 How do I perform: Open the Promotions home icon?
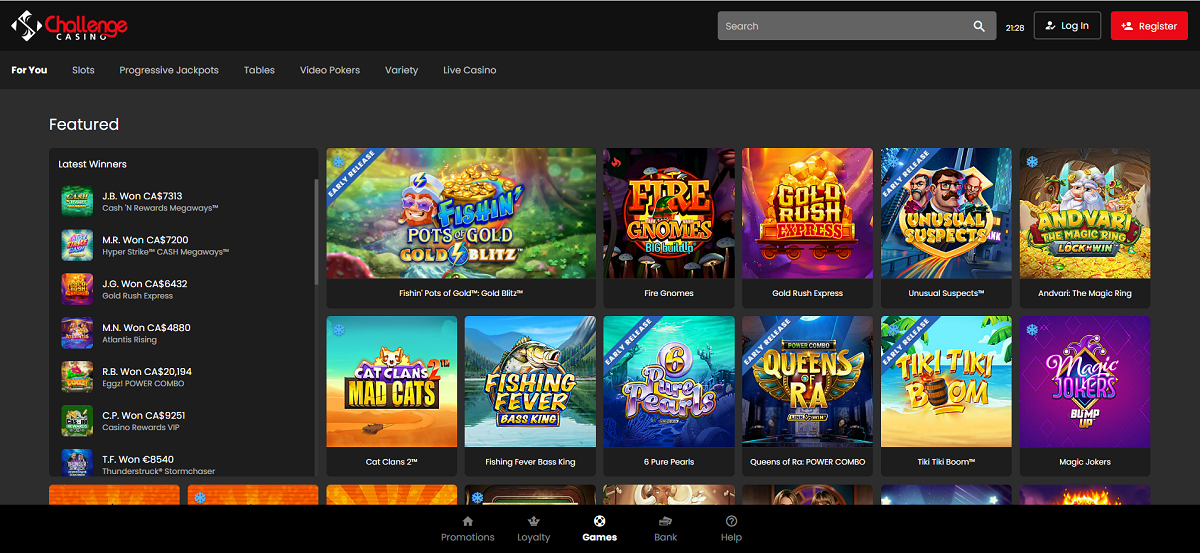468,521
